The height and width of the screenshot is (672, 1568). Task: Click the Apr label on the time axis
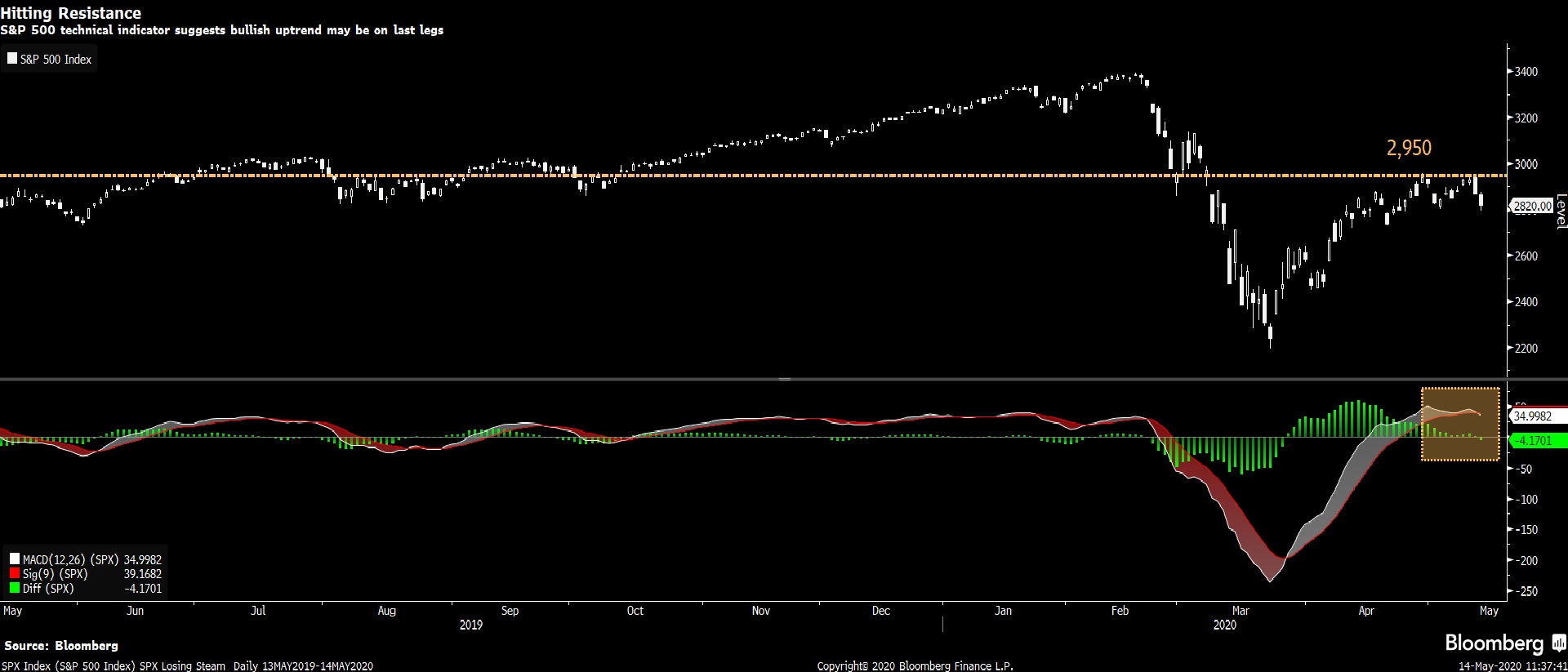pos(1366,611)
